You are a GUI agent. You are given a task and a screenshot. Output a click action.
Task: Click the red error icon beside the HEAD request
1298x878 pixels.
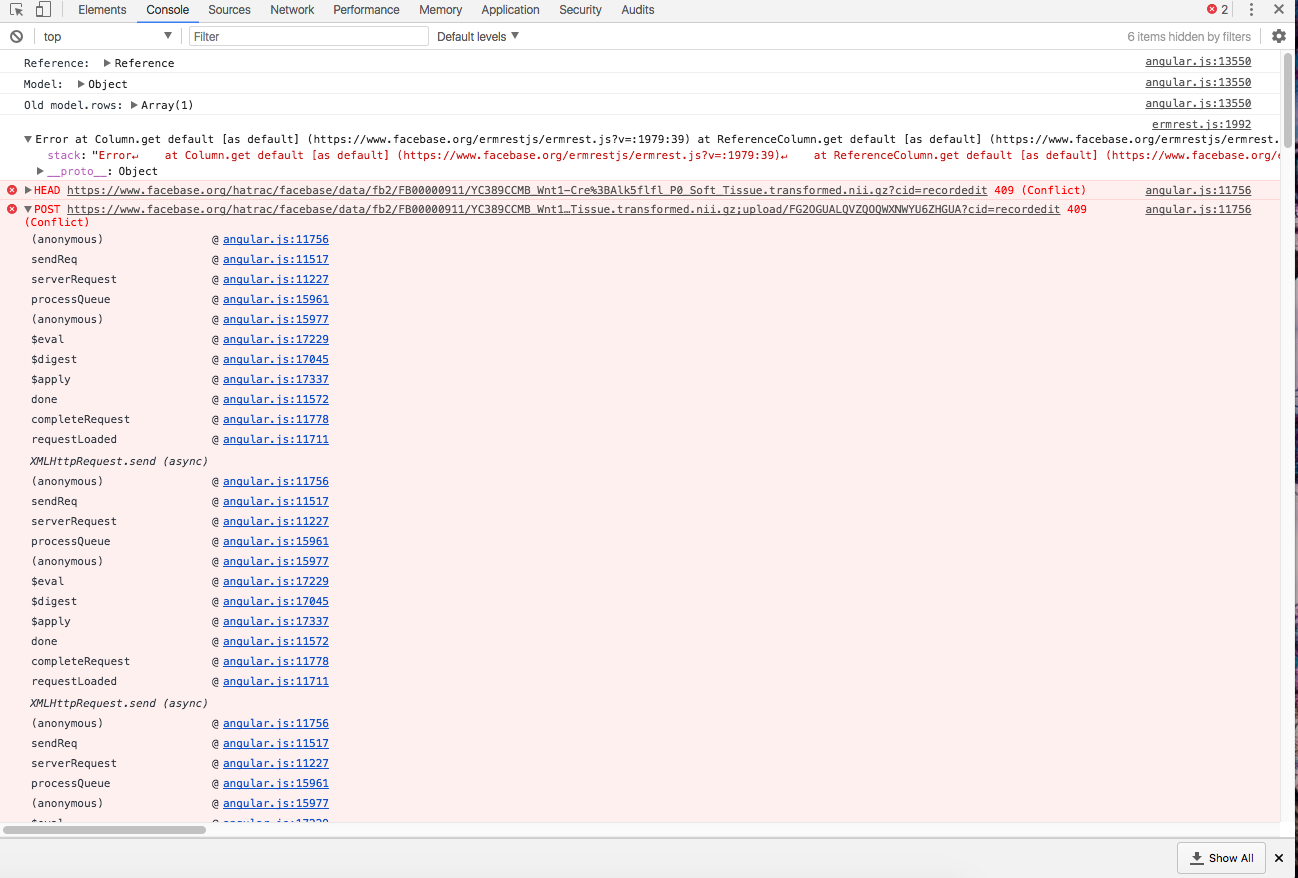pos(11,190)
